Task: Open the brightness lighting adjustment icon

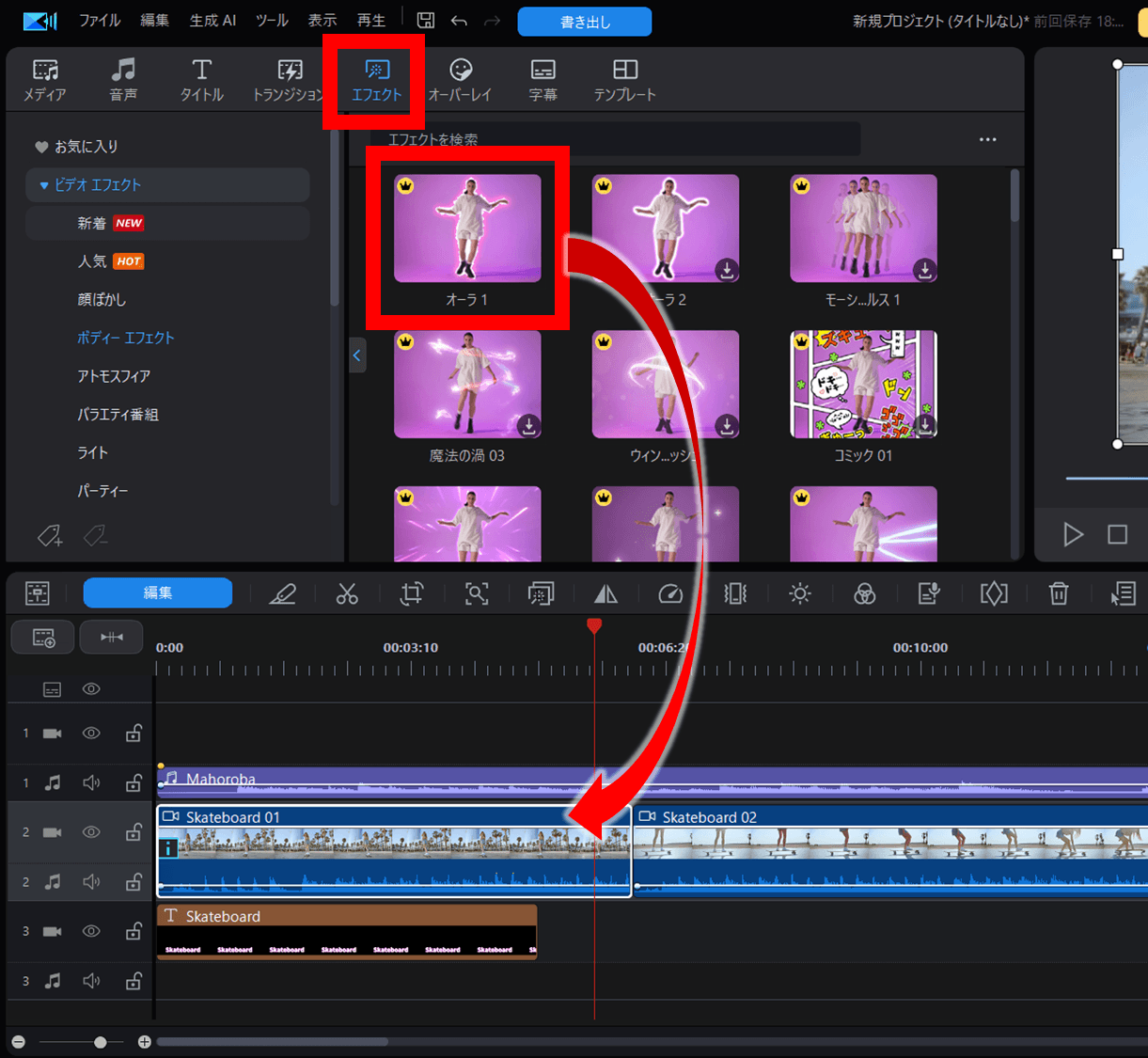Action: [x=800, y=593]
